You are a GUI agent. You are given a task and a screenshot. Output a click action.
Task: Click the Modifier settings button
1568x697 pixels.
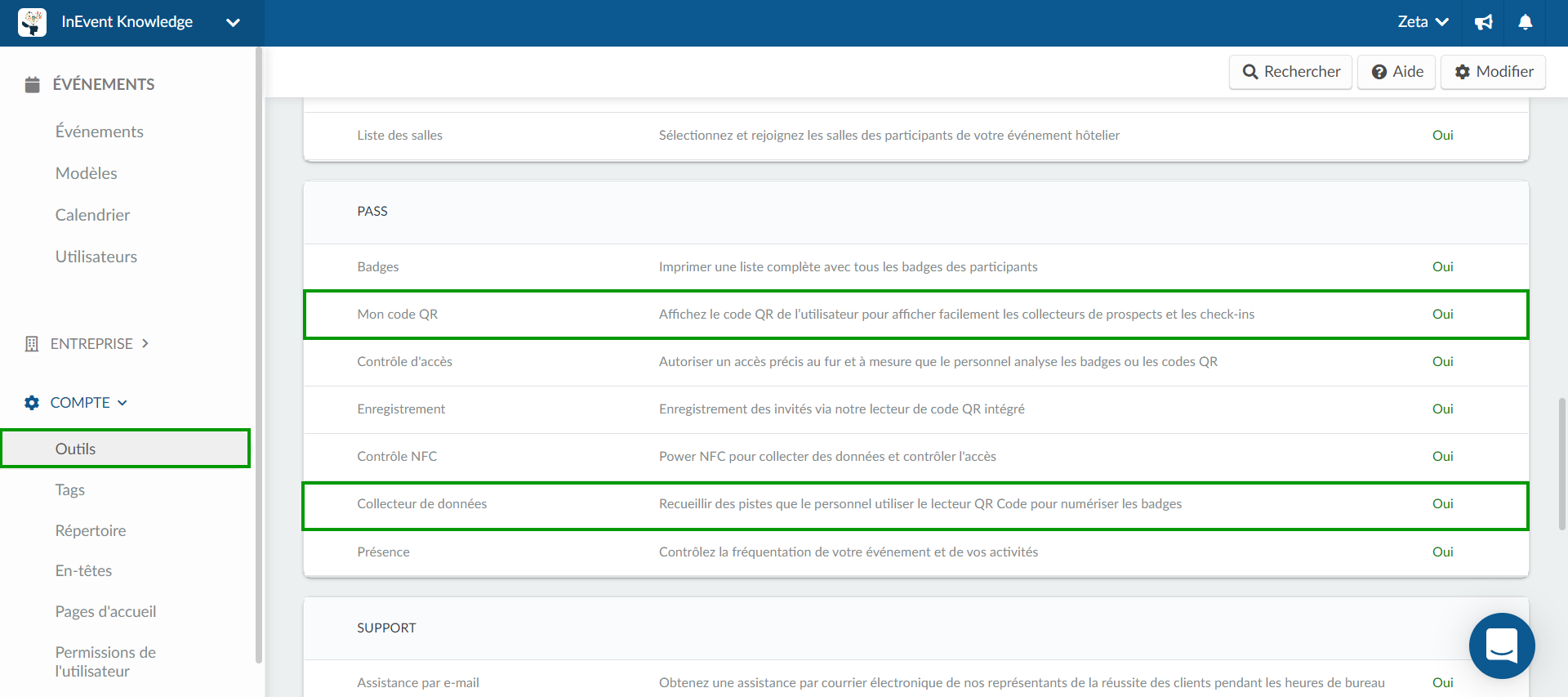pos(1493,72)
